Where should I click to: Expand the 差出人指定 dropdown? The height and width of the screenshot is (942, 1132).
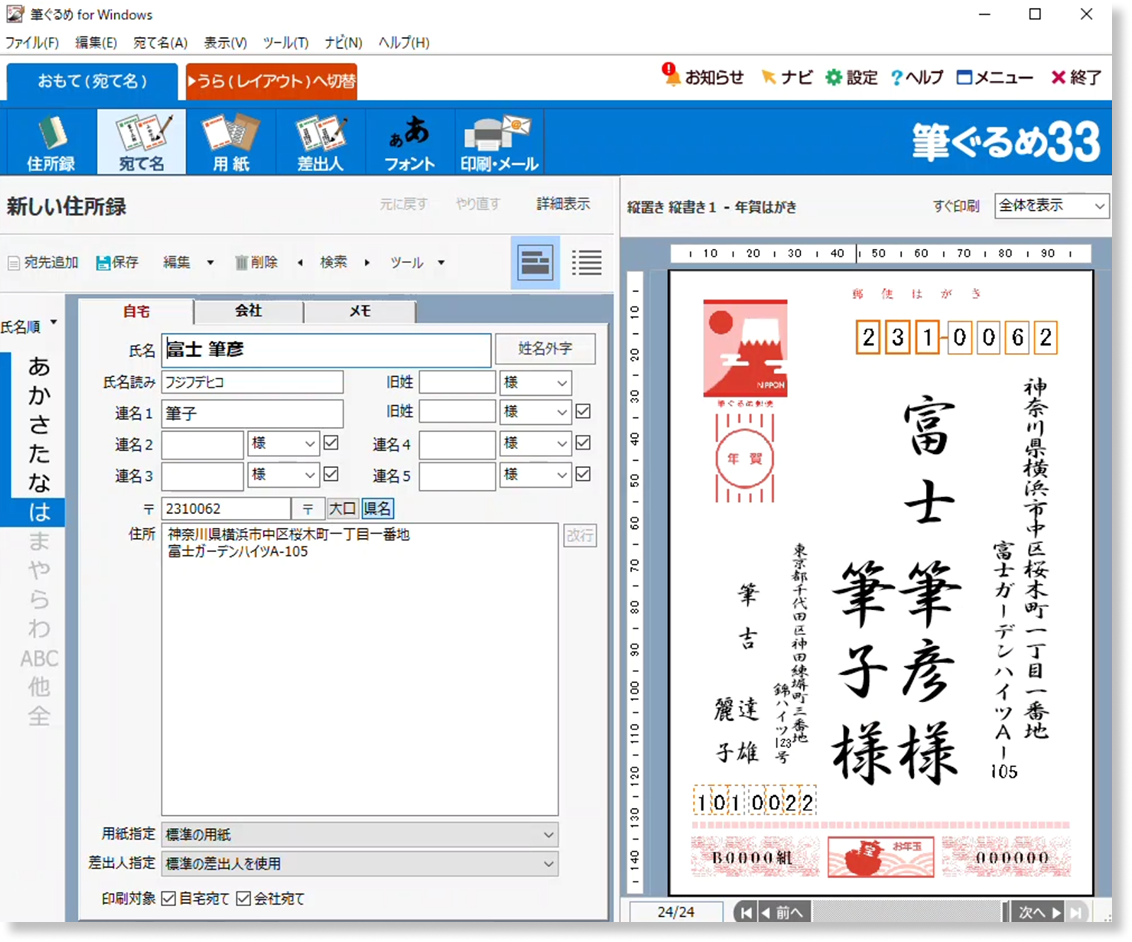click(548, 863)
